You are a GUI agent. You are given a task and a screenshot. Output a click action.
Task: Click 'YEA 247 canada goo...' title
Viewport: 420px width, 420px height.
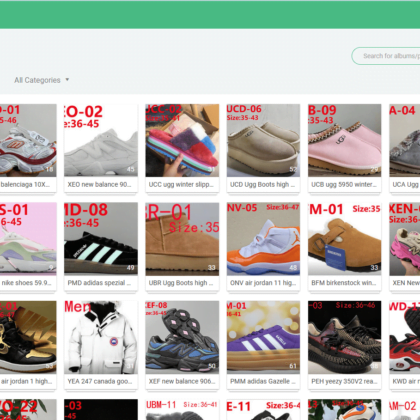point(100,381)
